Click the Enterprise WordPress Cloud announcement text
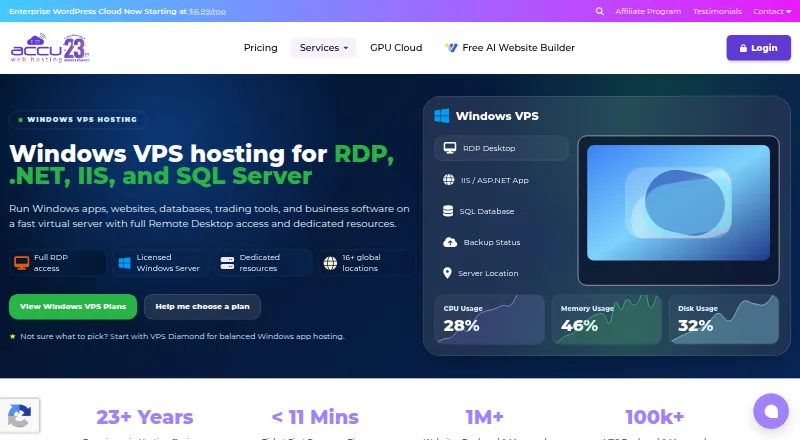 tap(98, 11)
